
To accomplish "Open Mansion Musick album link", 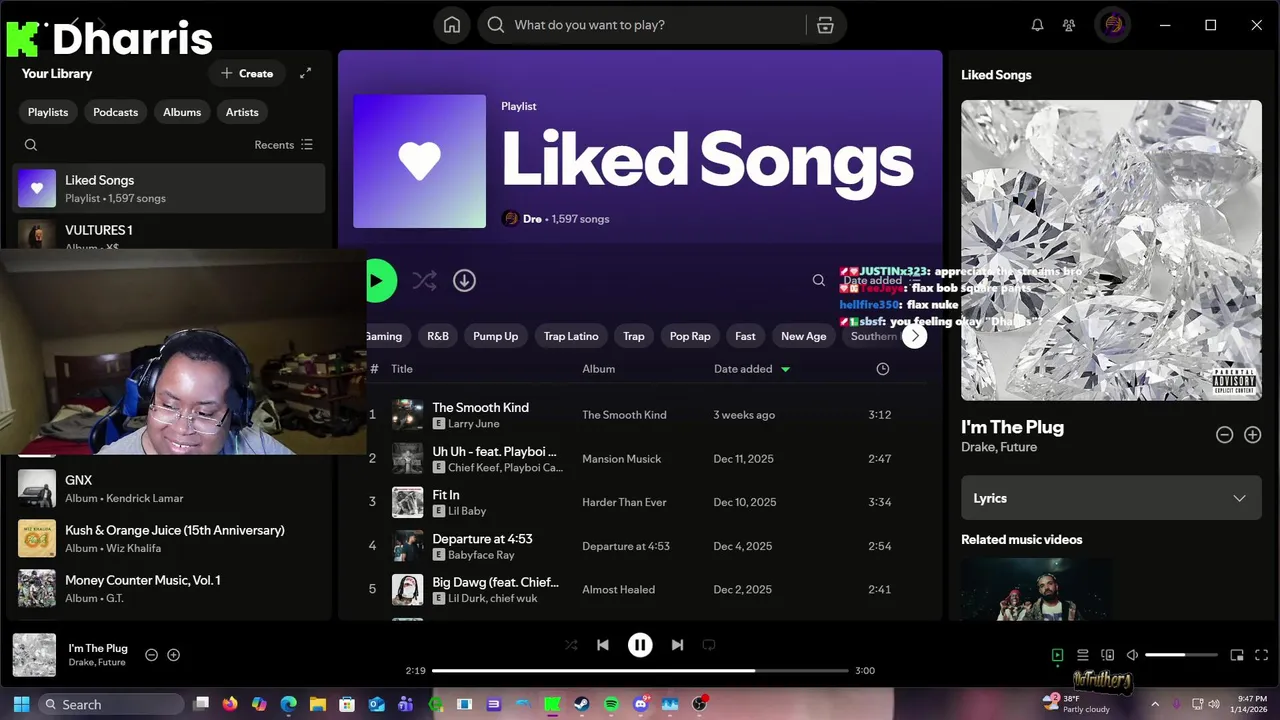I will tap(622, 459).
